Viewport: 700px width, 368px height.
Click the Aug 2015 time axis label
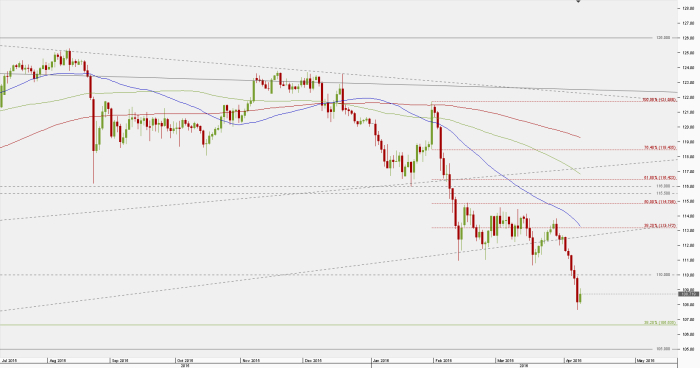[58, 360]
